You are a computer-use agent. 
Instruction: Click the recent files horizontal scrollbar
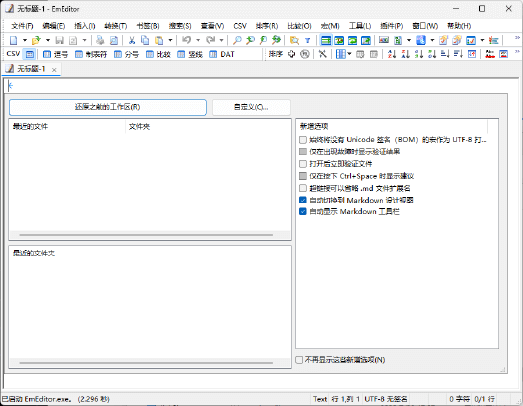tap(146, 235)
